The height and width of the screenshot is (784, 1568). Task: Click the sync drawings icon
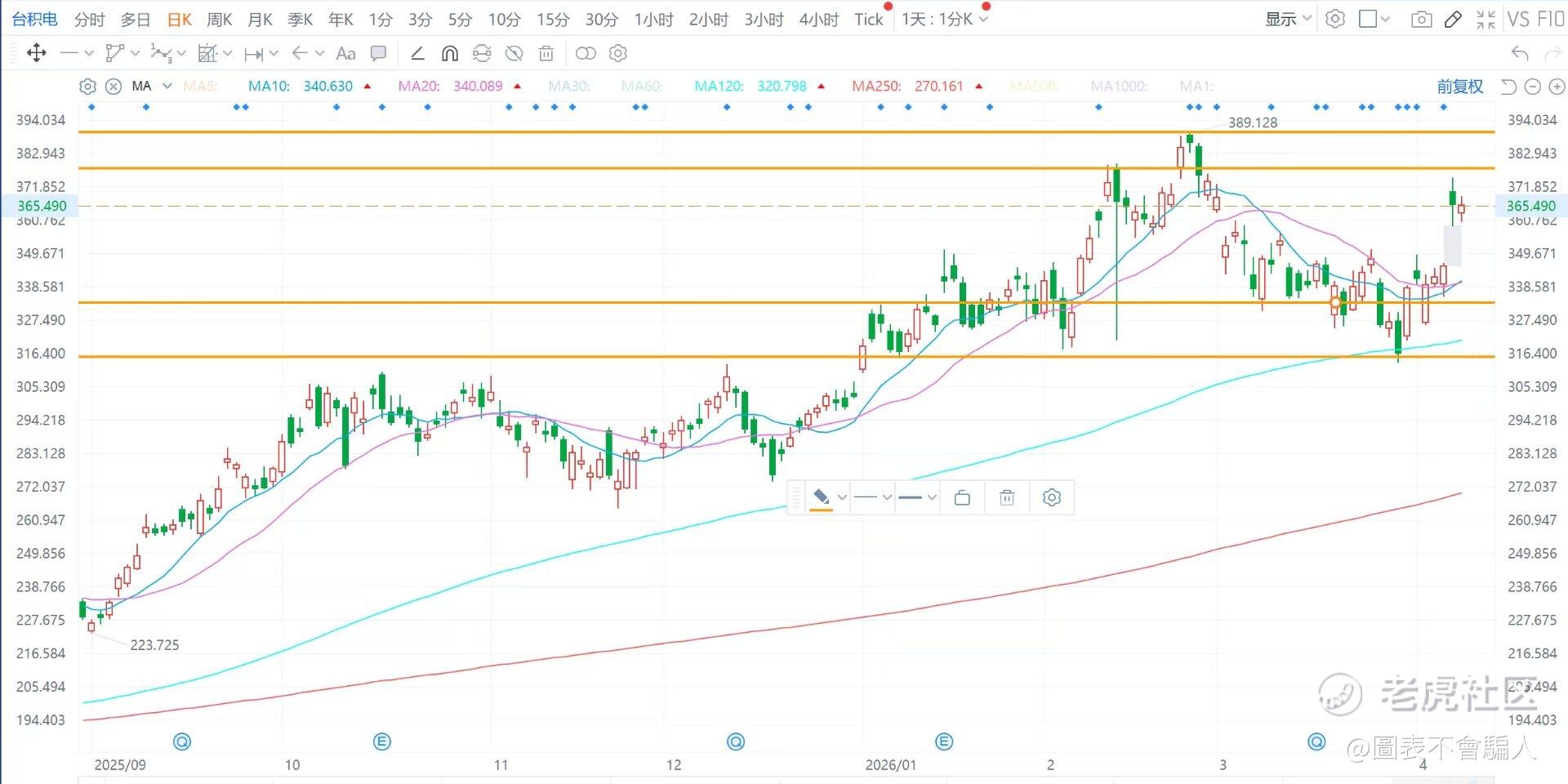point(482,54)
